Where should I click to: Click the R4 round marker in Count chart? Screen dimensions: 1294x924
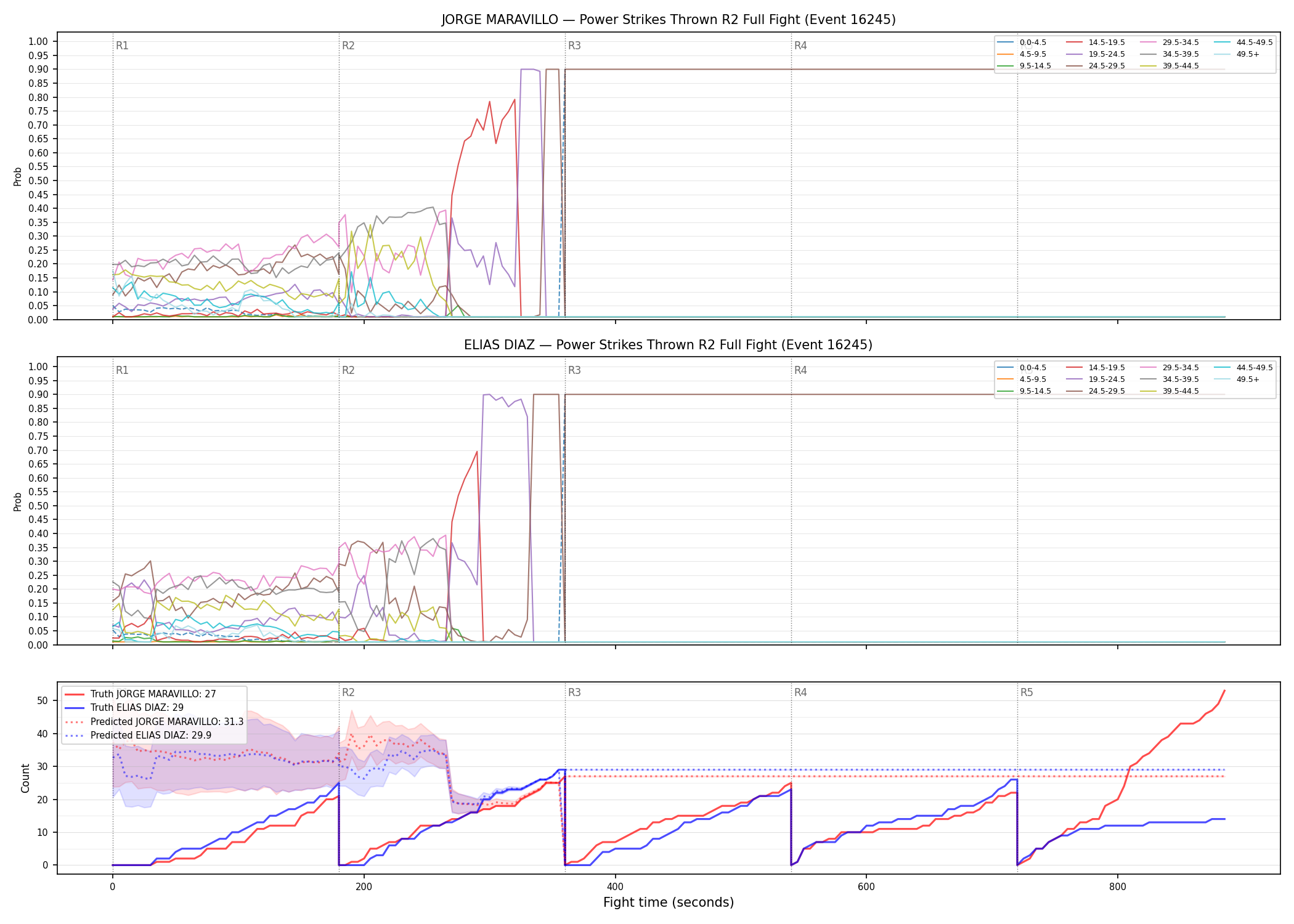coord(800,692)
